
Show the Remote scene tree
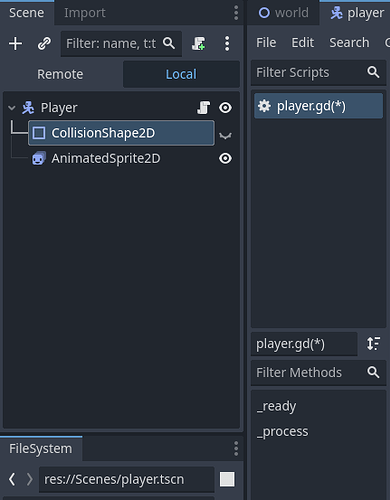[x=60, y=74]
